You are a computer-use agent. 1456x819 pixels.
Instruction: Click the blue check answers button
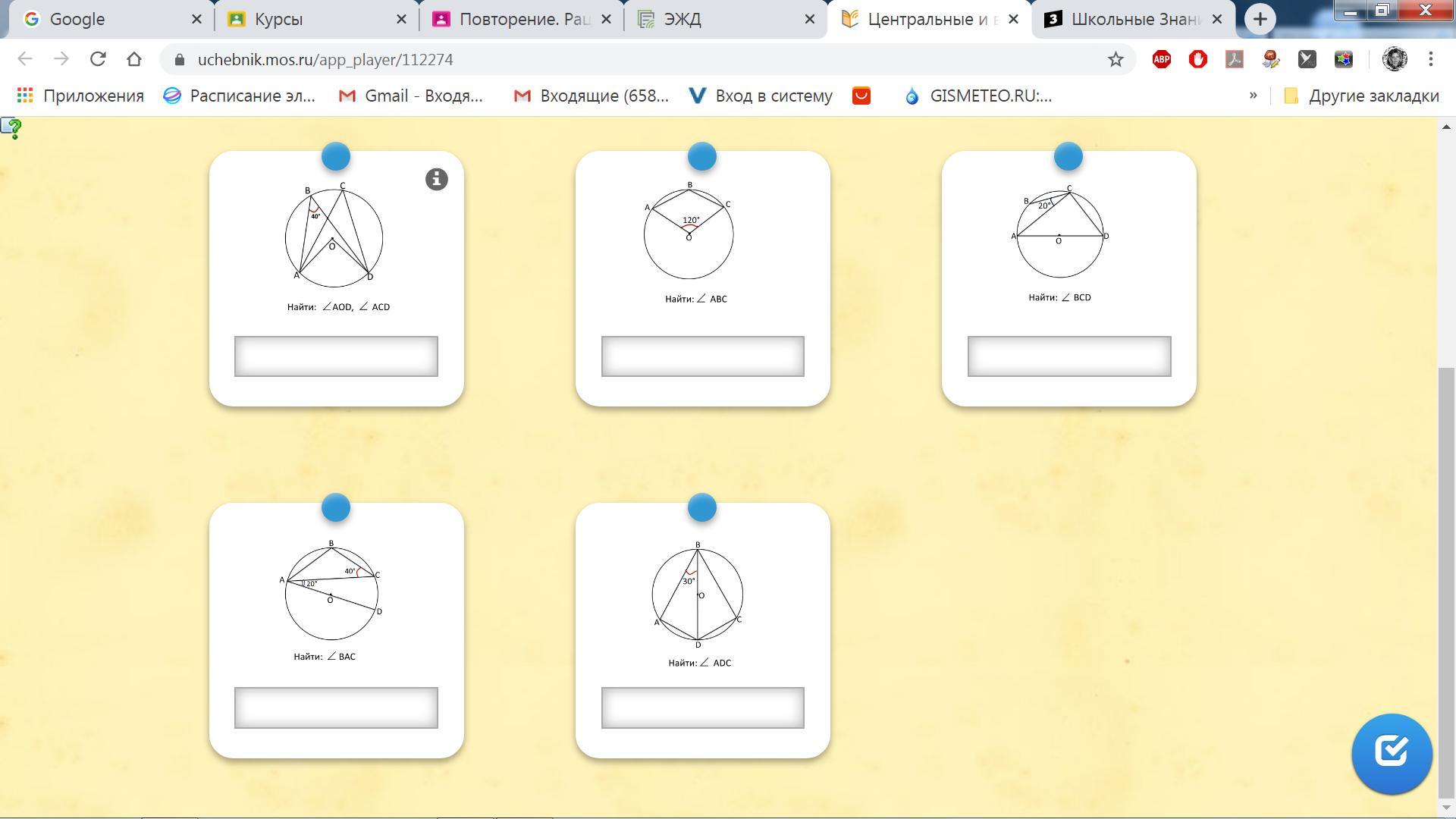(1391, 753)
